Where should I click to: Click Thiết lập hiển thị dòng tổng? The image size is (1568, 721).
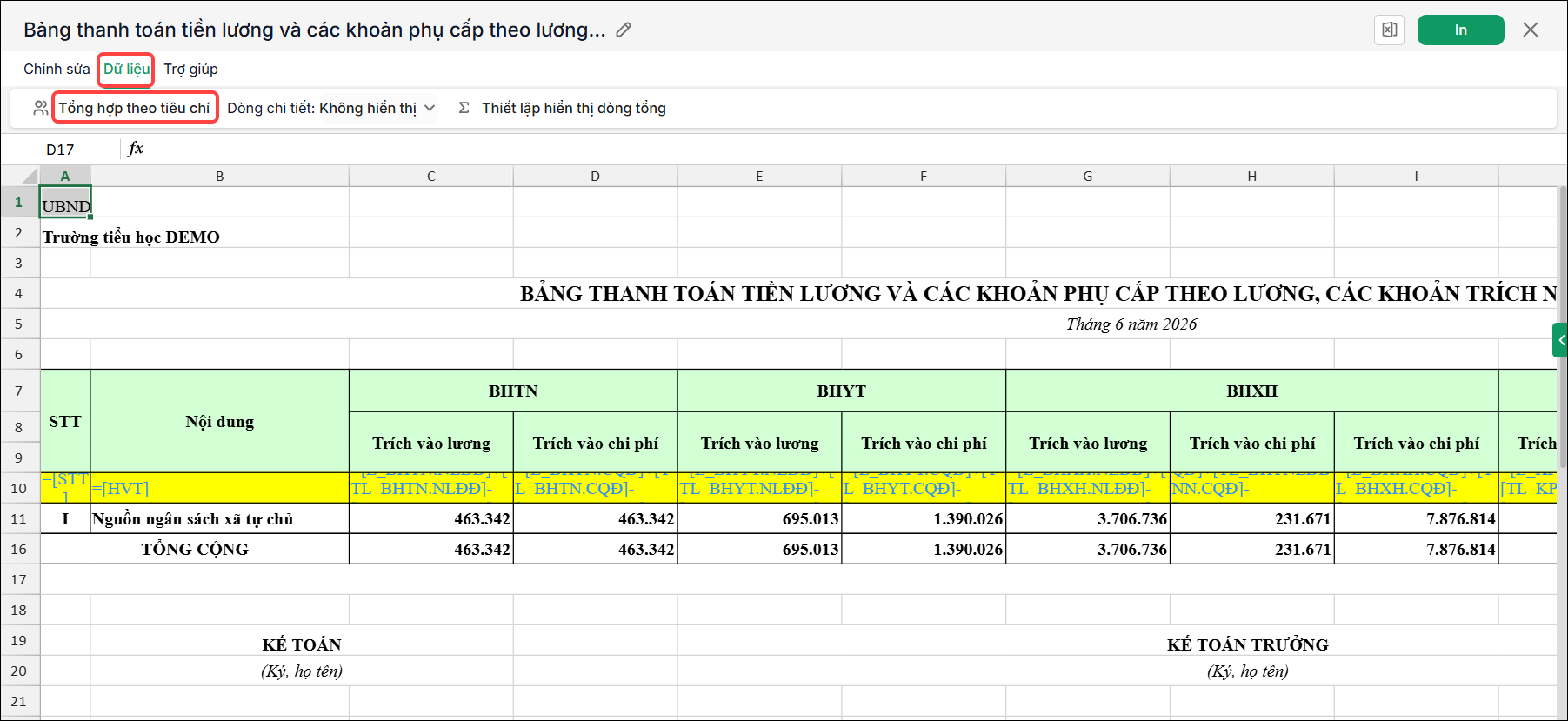click(x=574, y=108)
